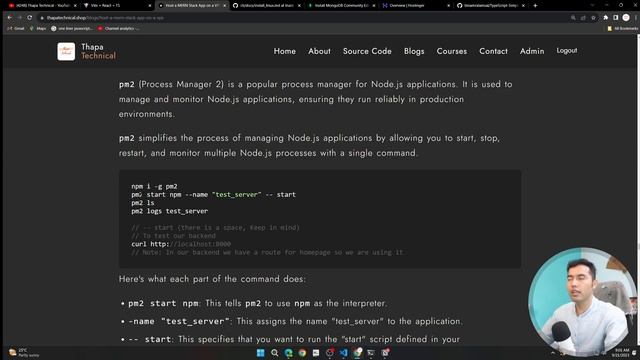Open the Channel analytics bookmark

click(x=119, y=29)
